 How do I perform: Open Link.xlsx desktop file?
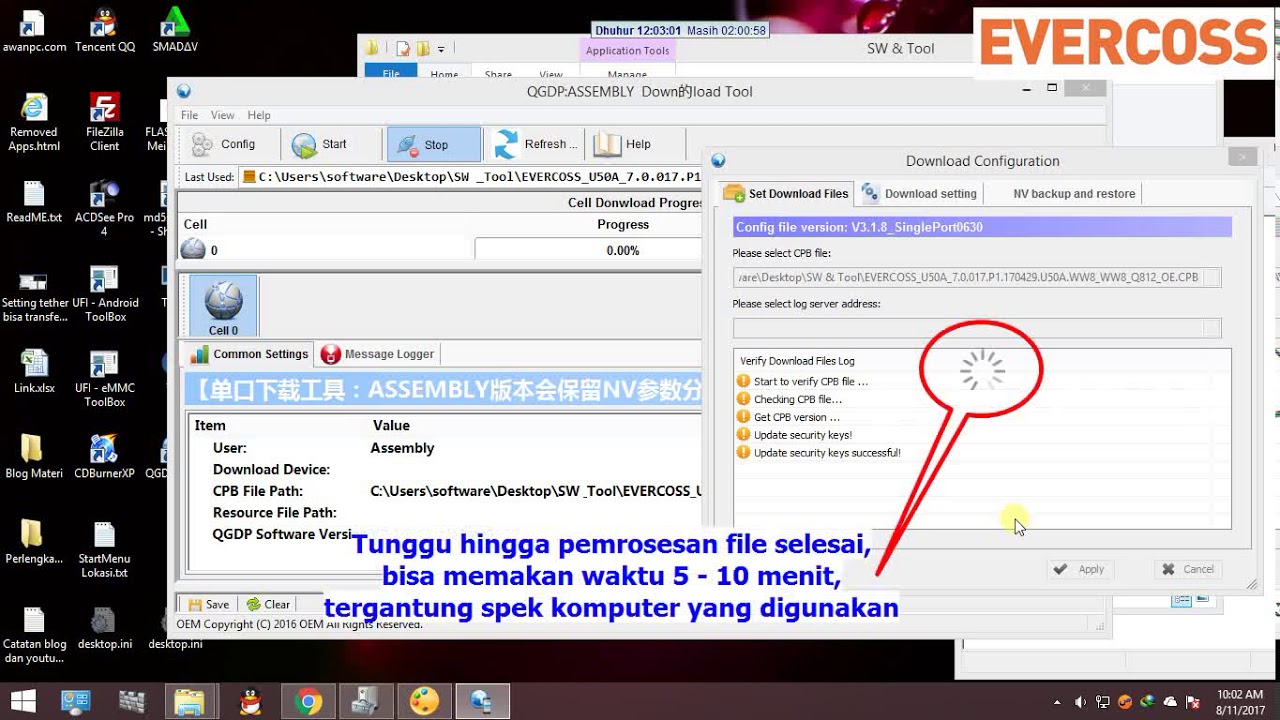point(34,372)
